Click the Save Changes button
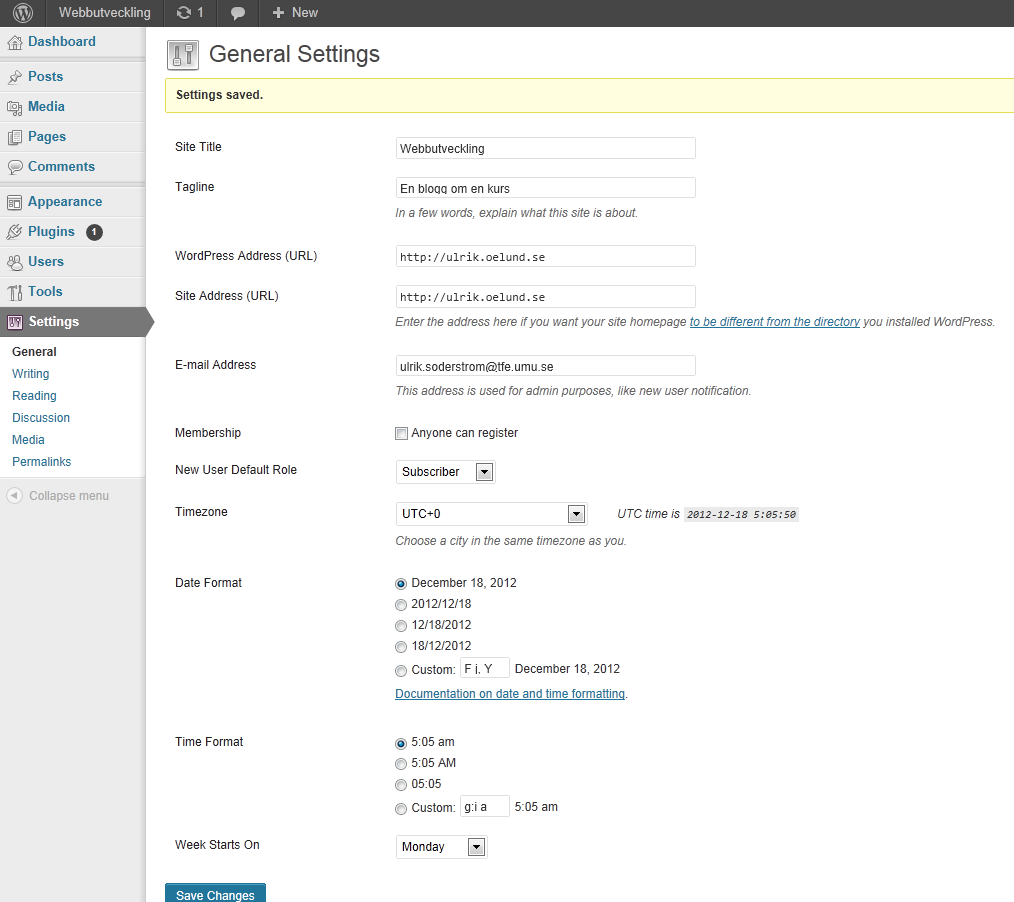The image size is (1014, 902). click(215, 894)
